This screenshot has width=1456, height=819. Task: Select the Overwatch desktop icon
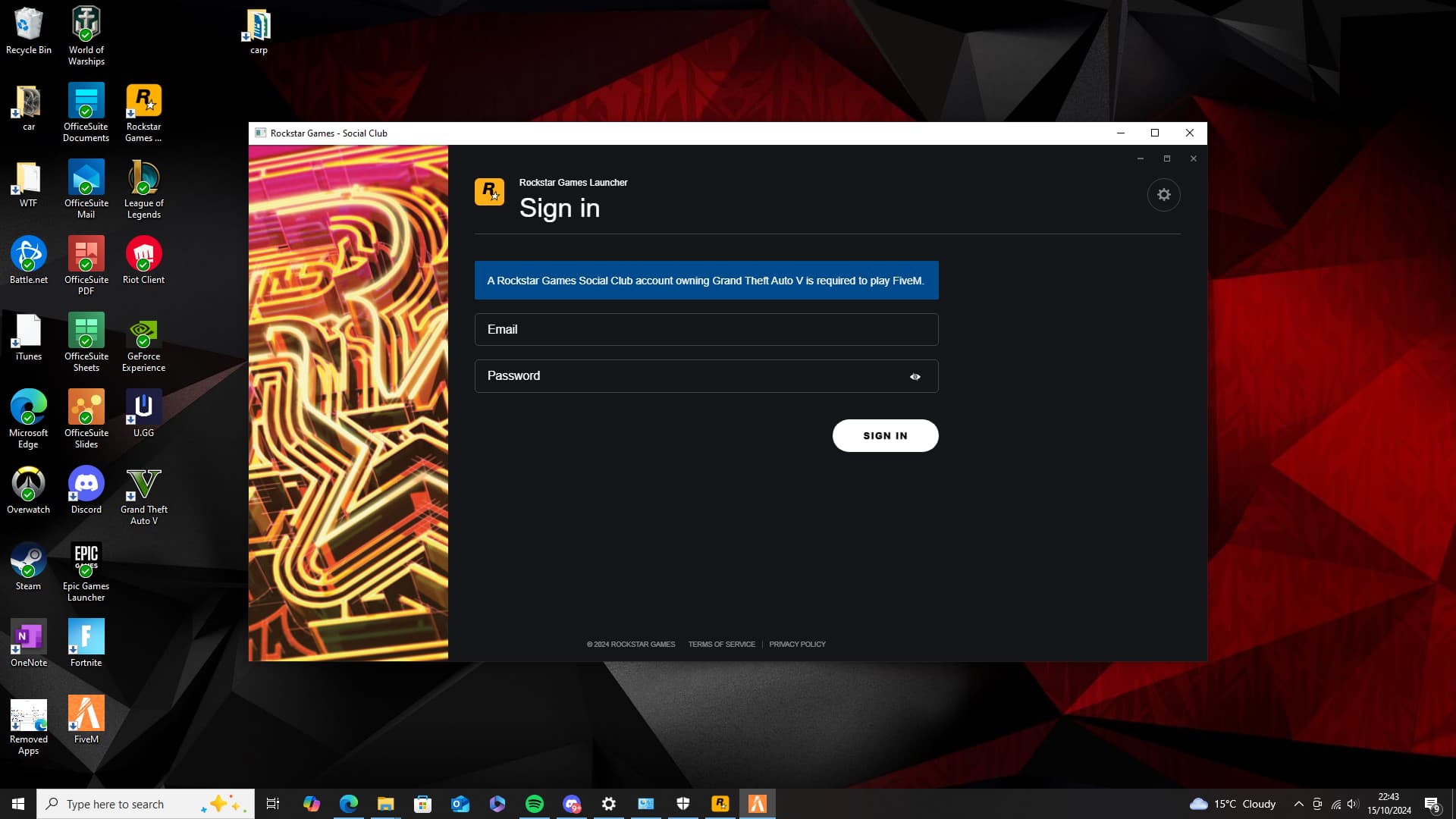(29, 491)
